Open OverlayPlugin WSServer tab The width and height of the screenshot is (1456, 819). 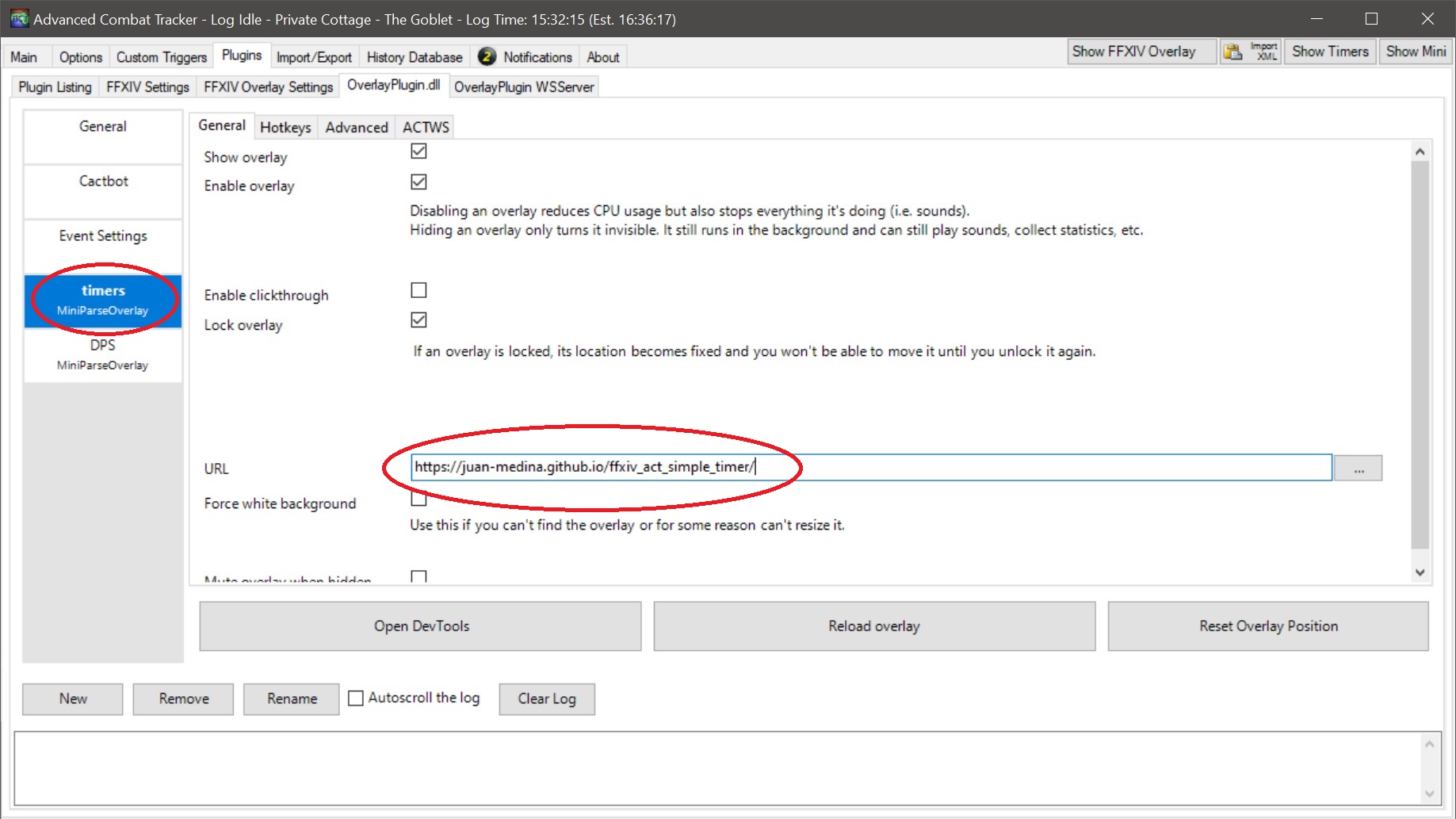pos(524,87)
